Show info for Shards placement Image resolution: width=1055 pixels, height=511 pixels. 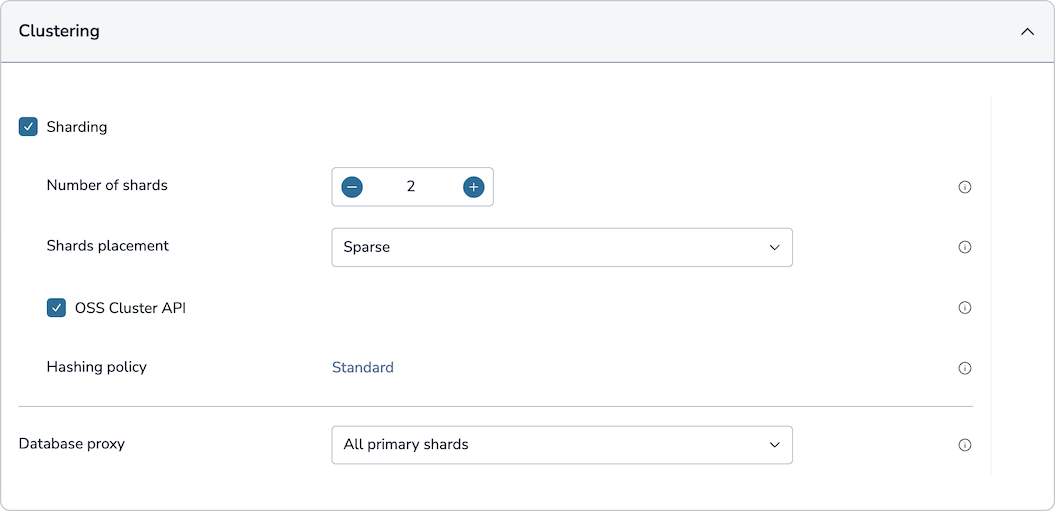965,247
